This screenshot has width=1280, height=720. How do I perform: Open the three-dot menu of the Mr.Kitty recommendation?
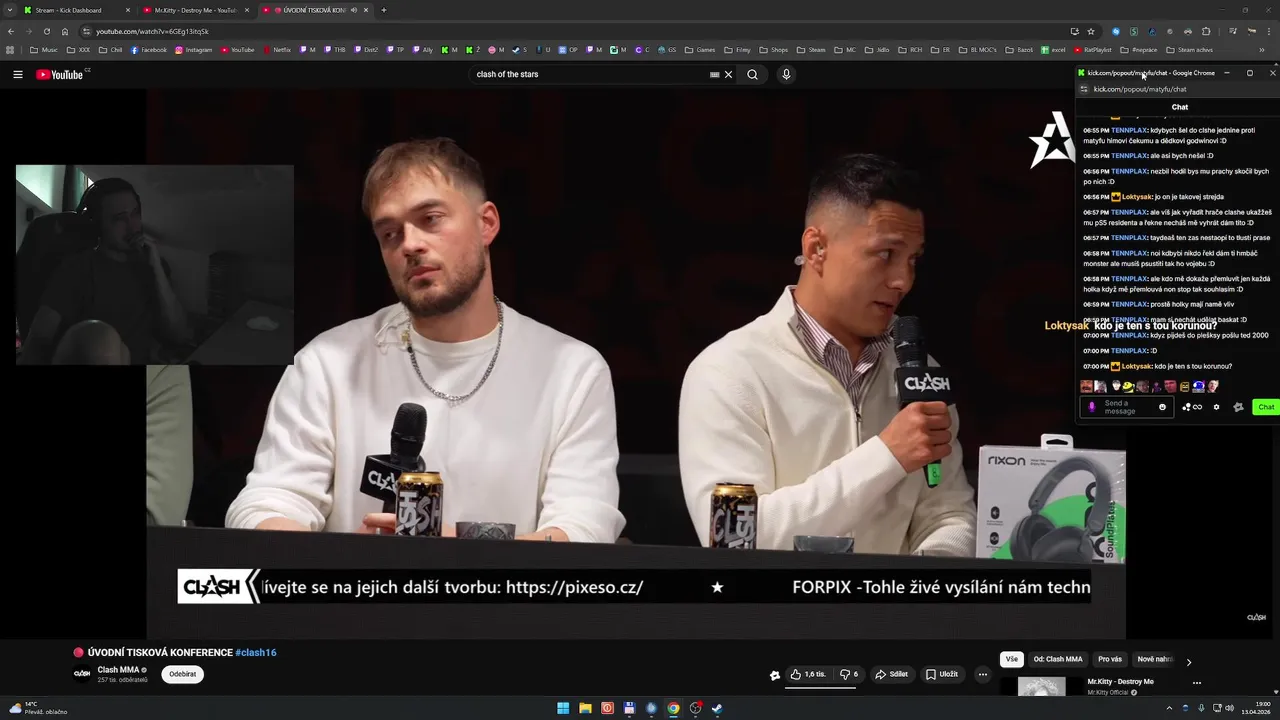coord(1196,683)
